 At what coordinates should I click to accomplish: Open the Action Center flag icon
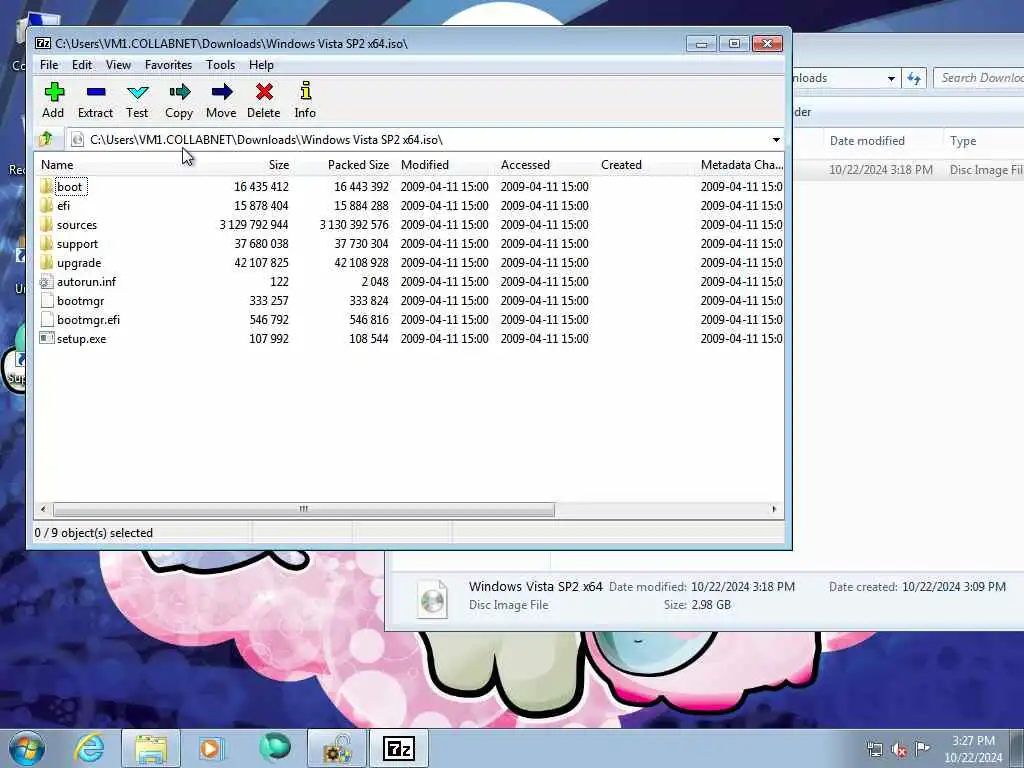tap(922, 748)
